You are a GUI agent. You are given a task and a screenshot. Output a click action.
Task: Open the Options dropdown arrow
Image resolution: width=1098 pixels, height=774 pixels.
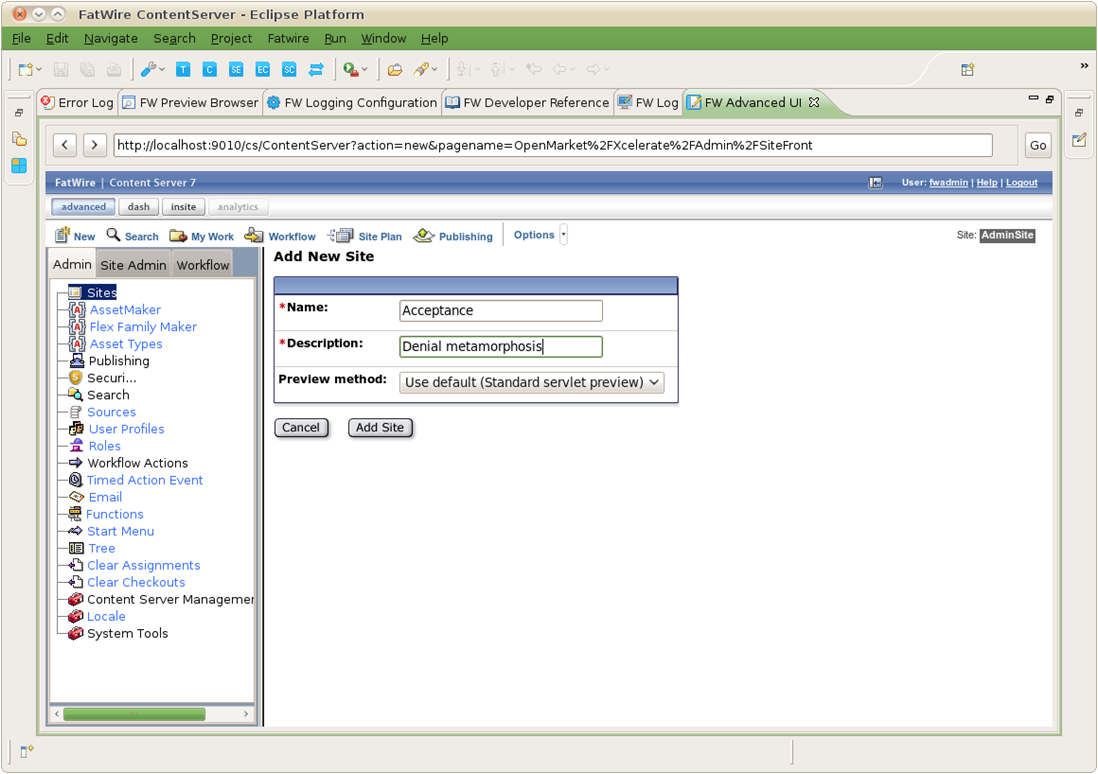[564, 235]
